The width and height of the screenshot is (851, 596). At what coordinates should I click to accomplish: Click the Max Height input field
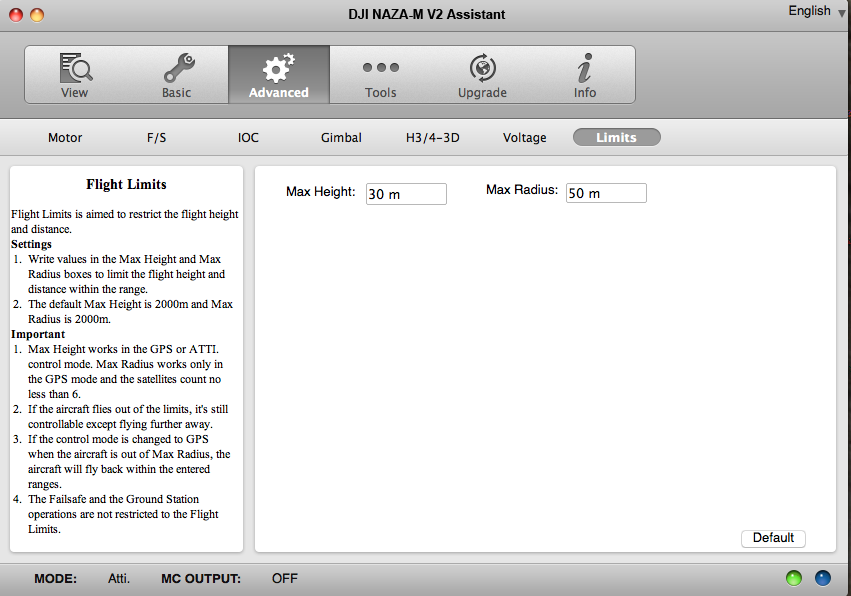point(406,194)
